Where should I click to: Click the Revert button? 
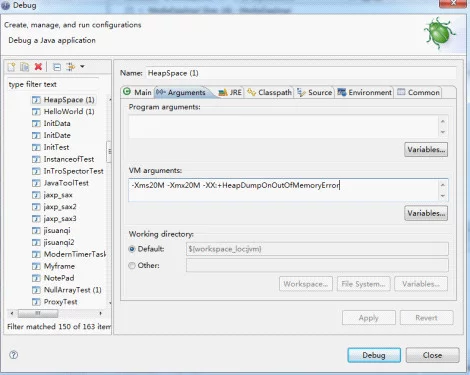(426, 318)
